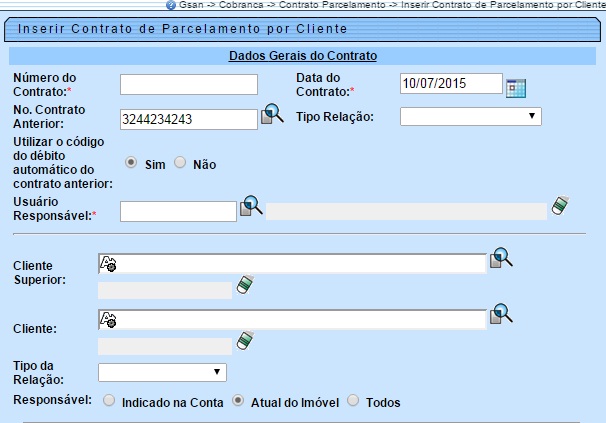Viewport: 606px width, 423px height.
Task: Clear the Cliente Superior field with eraser
Action: point(244,287)
